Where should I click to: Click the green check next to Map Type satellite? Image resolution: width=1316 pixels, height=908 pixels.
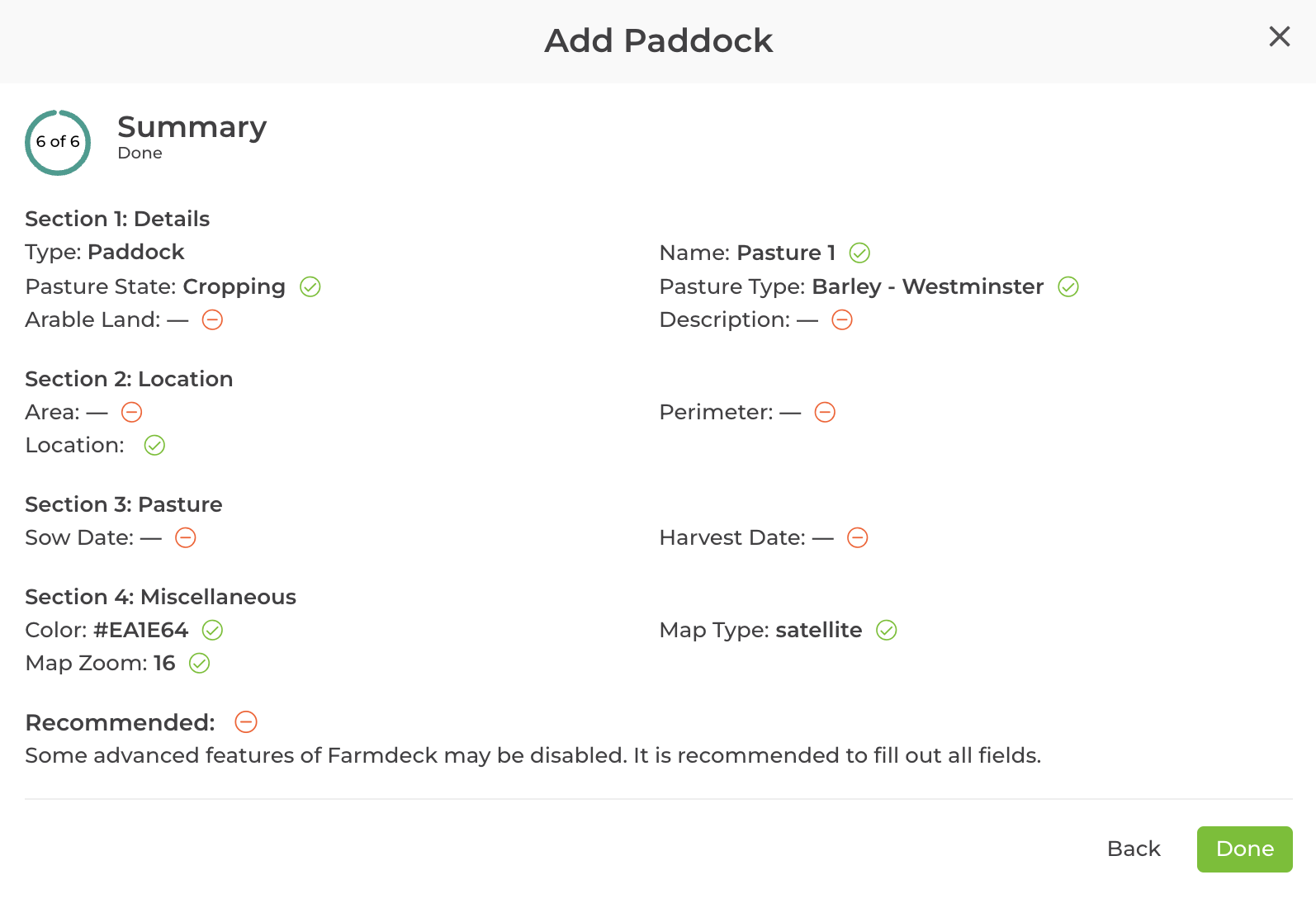[x=887, y=631]
